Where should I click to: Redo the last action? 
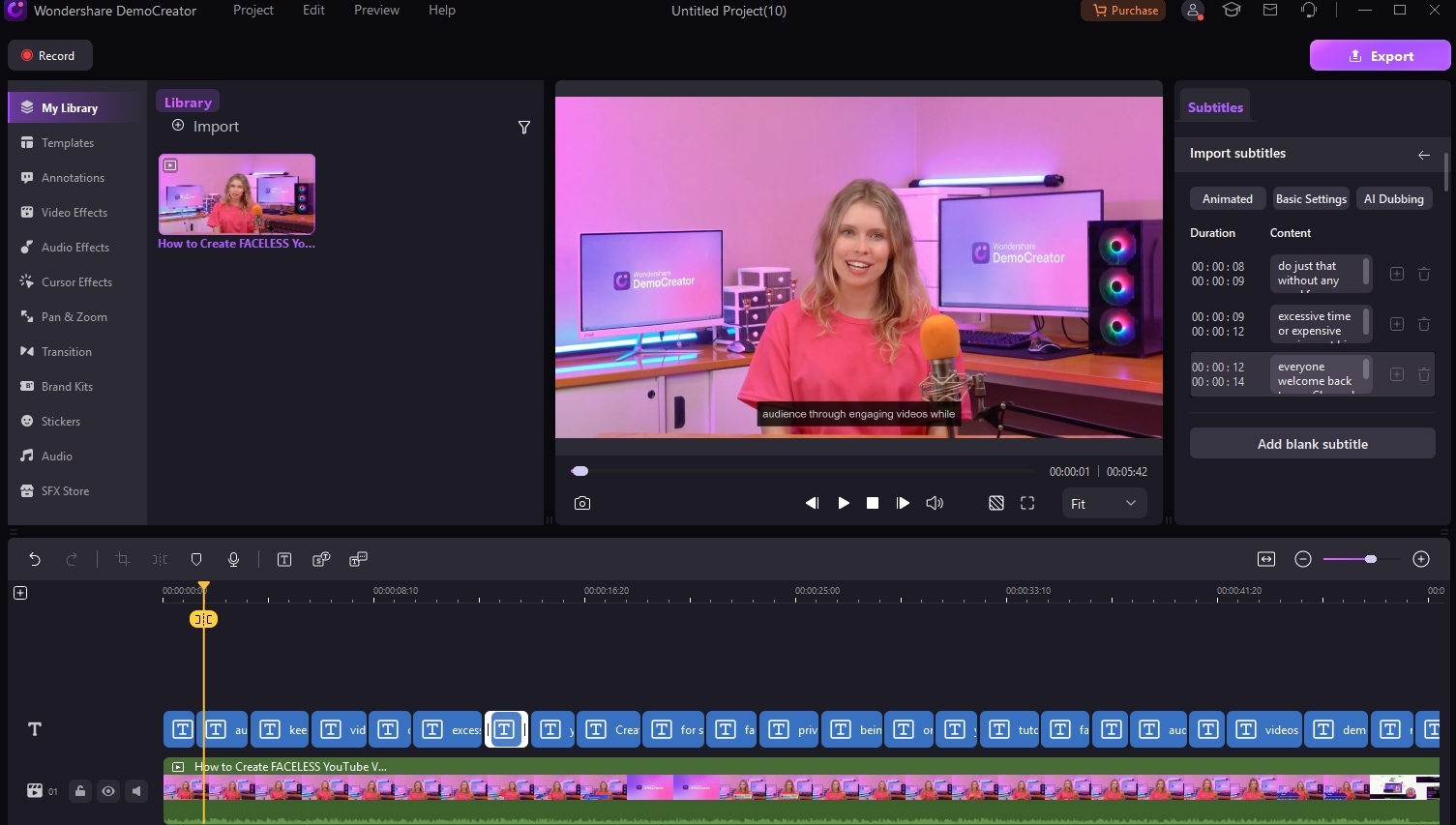(x=72, y=559)
